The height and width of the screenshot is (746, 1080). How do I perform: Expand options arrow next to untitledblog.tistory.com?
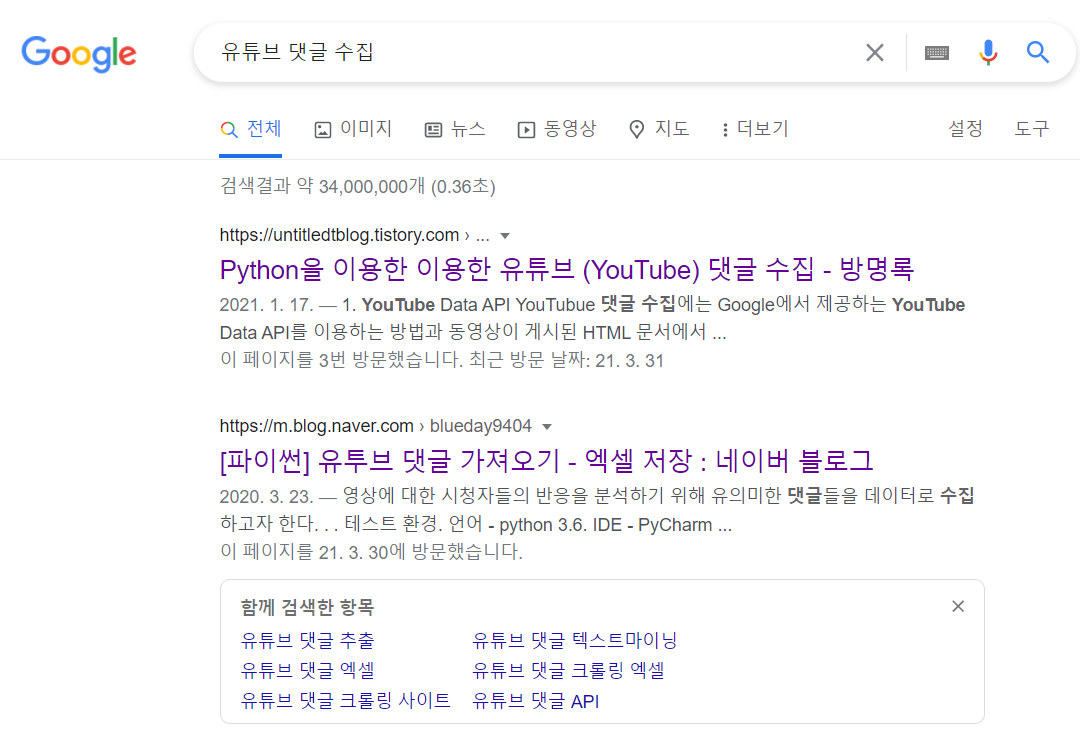pos(505,236)
